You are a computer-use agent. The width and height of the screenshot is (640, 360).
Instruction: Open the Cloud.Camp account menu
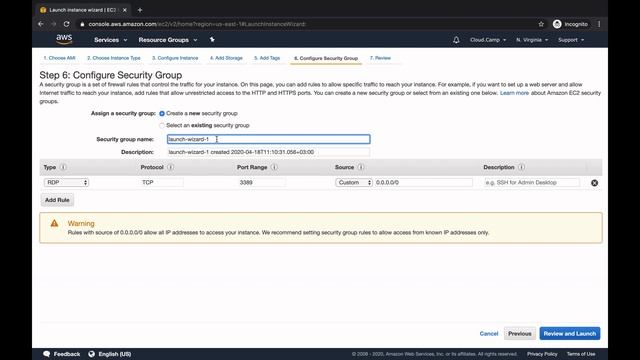tap(488, 40)
